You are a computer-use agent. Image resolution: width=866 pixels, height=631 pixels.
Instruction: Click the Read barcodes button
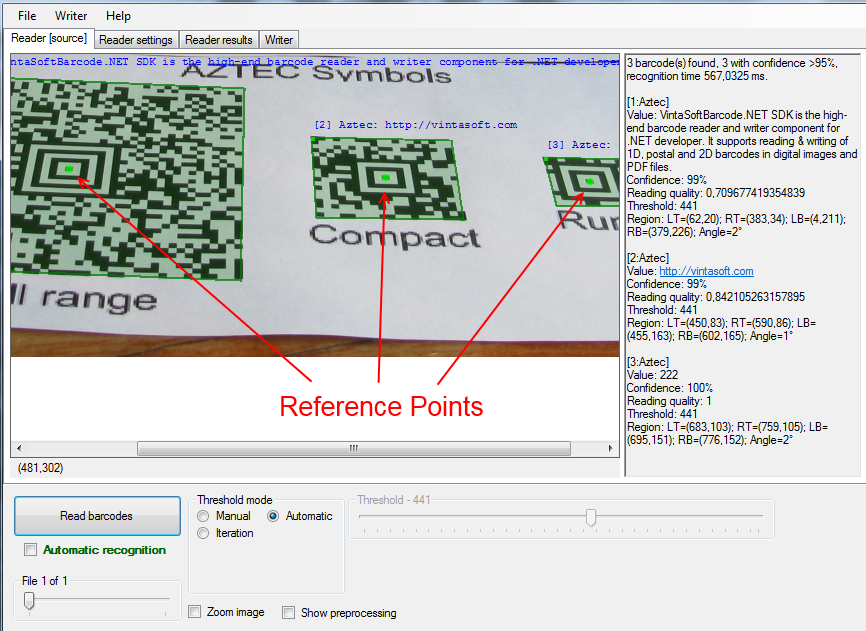pos(97,516)
